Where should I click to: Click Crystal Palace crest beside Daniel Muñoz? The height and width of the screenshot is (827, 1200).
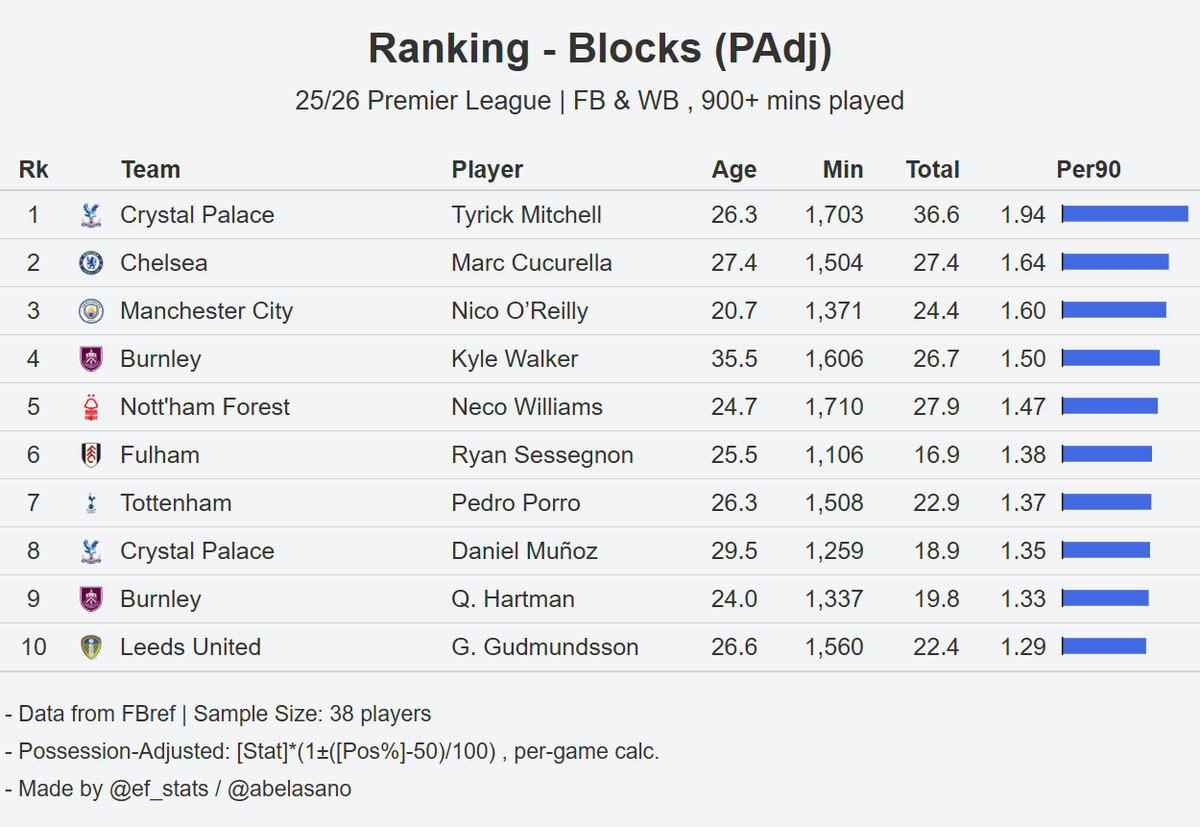click(x=91, y=551)
